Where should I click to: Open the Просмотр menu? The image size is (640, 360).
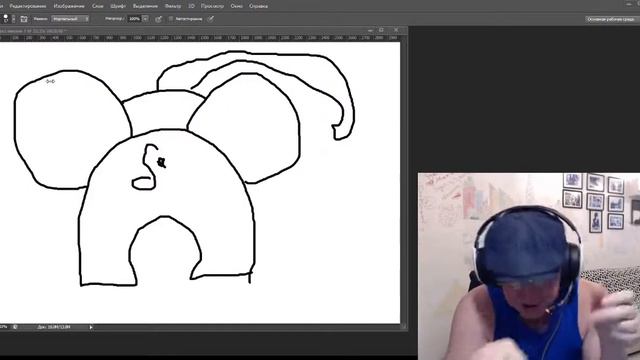[x=212, y=6]
